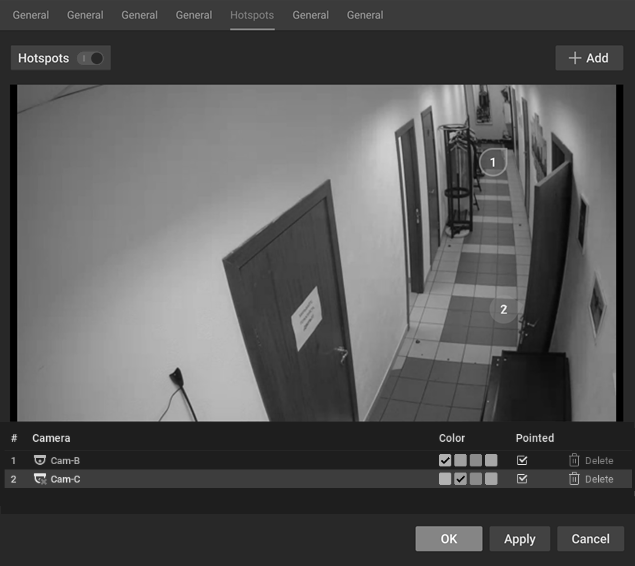Screen dimensions: 635x566
Task: Click the trash icon in the Cam-B row
Action: 574,460
